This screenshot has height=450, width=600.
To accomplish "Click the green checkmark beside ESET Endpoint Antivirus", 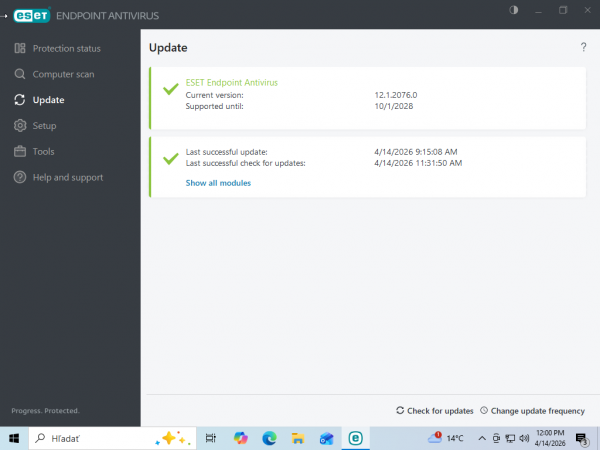I will pos(171,88).
